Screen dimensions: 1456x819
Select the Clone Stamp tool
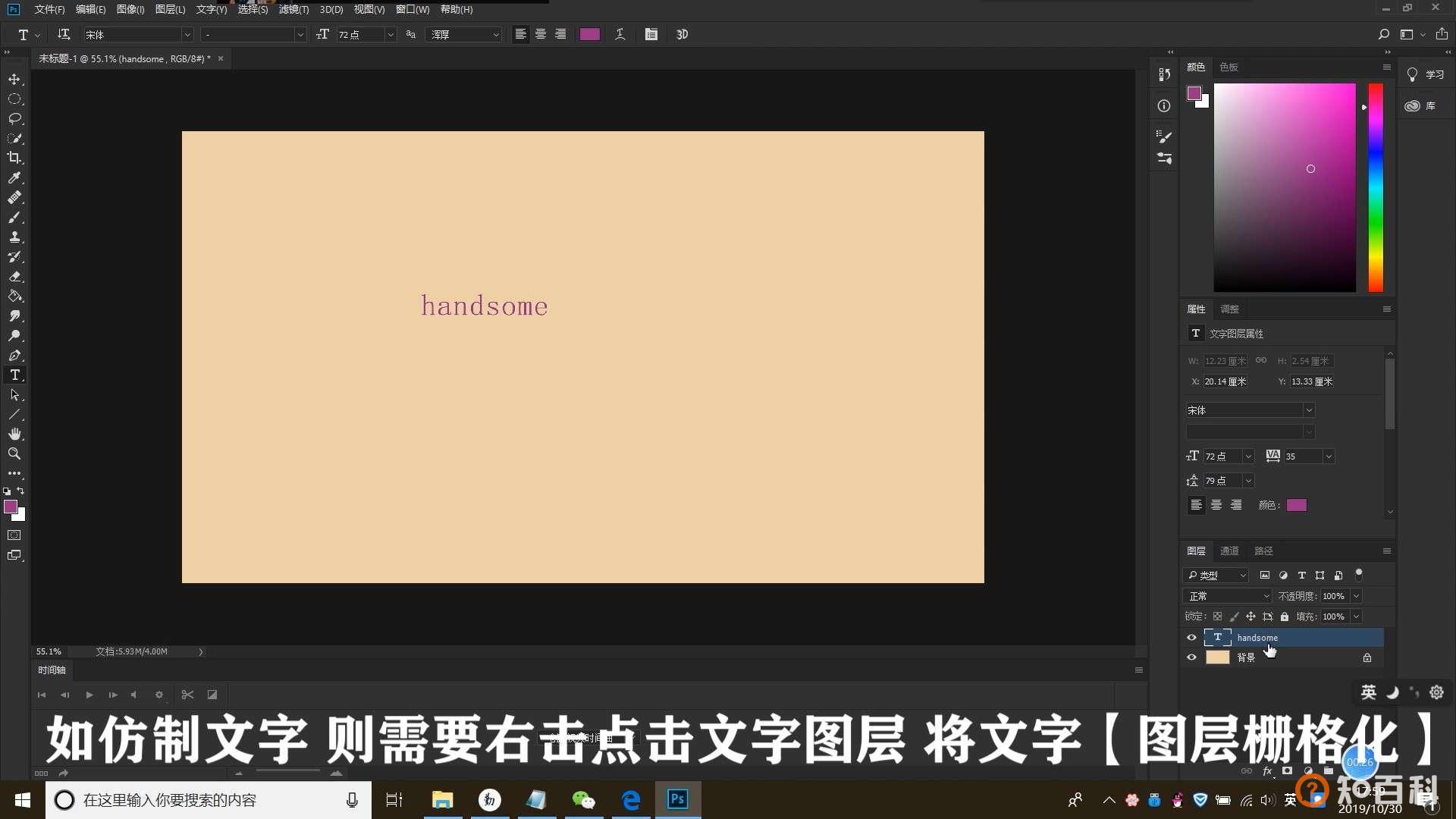(x=14, y=237)
